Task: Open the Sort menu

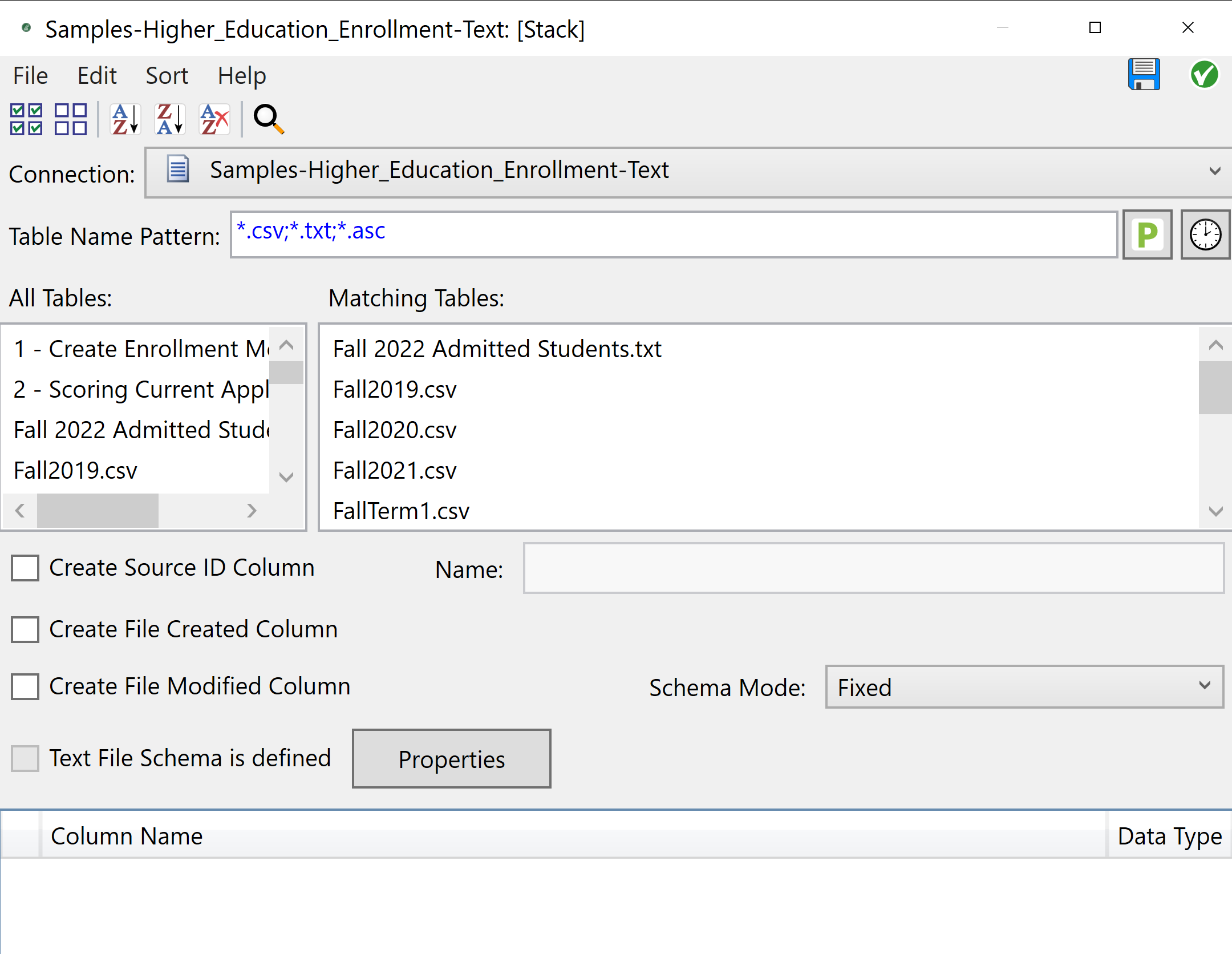Action: [167, 75]
